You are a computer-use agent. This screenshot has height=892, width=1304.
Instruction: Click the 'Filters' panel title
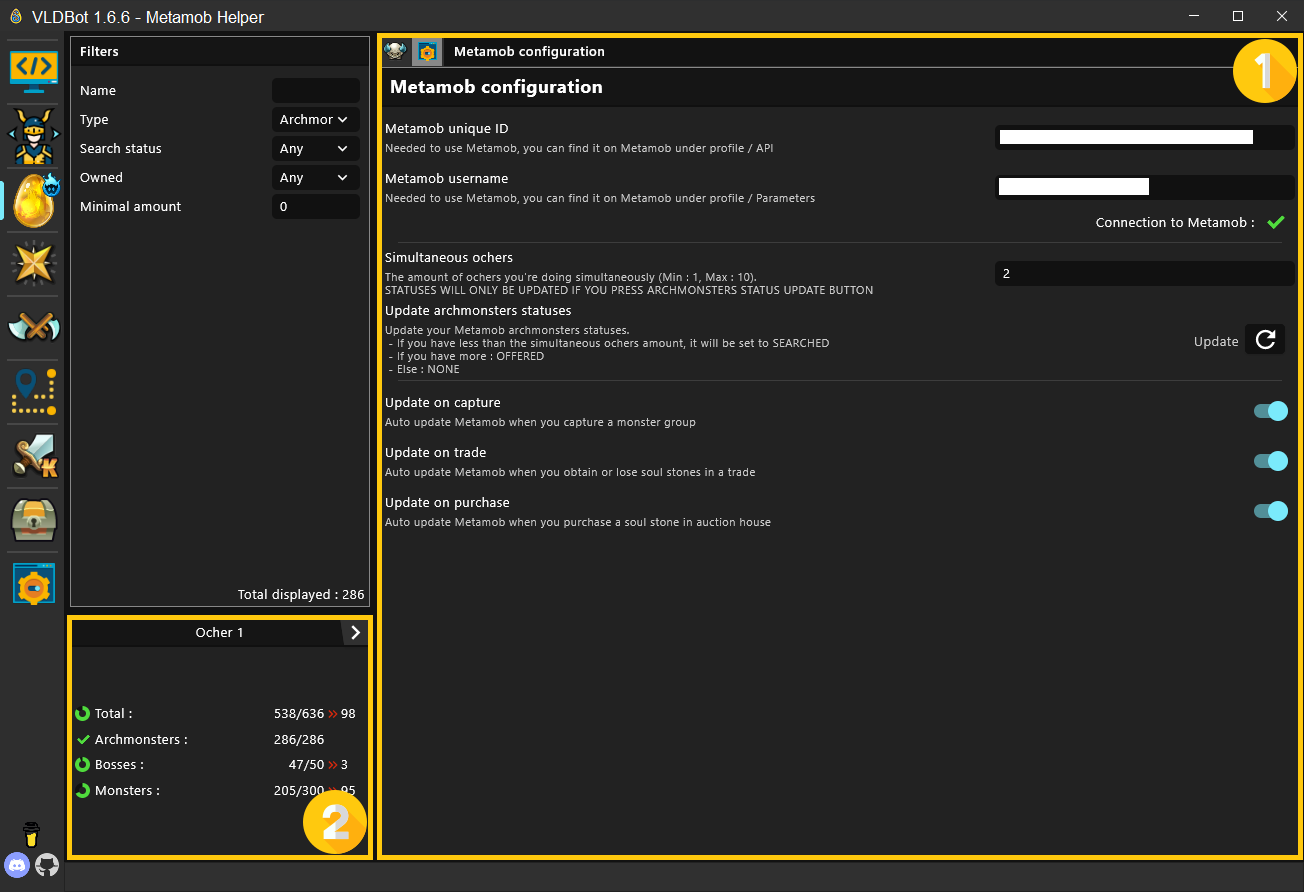click(x=99, y=51)
